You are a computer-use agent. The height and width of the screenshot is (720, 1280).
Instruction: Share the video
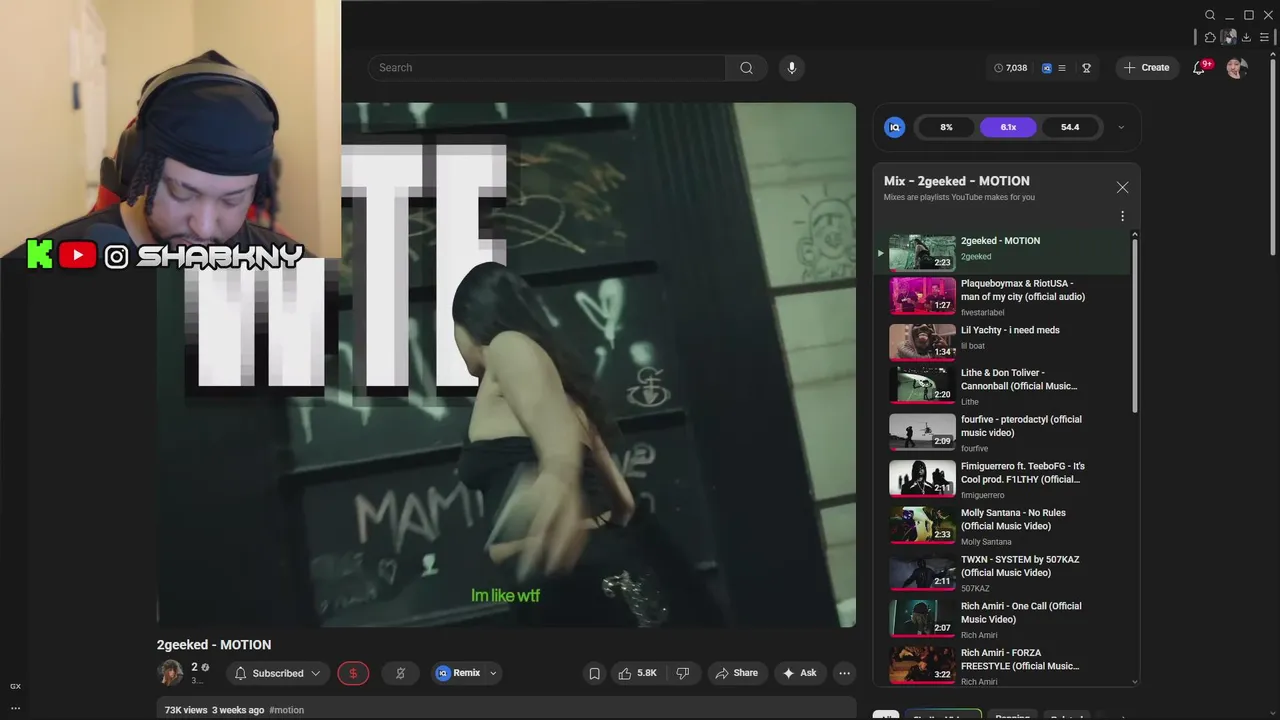pyautogui.click(x=737, y=673)
